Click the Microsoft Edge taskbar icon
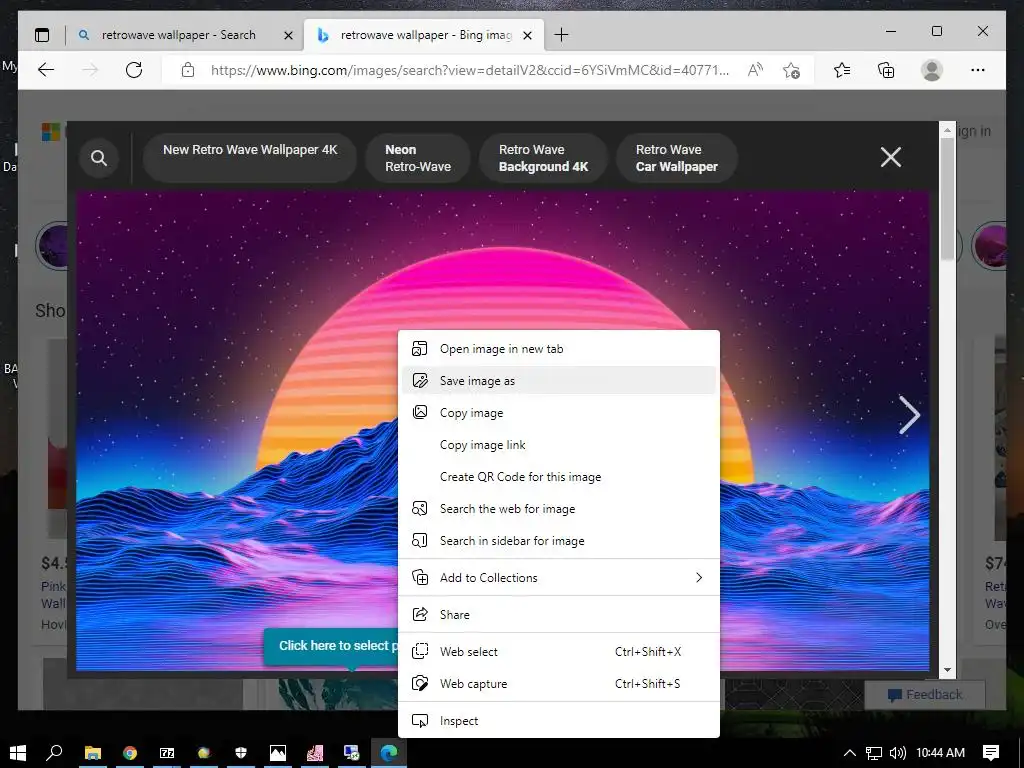Viewport: 1024px width, 768px height. tap(389, 753)
